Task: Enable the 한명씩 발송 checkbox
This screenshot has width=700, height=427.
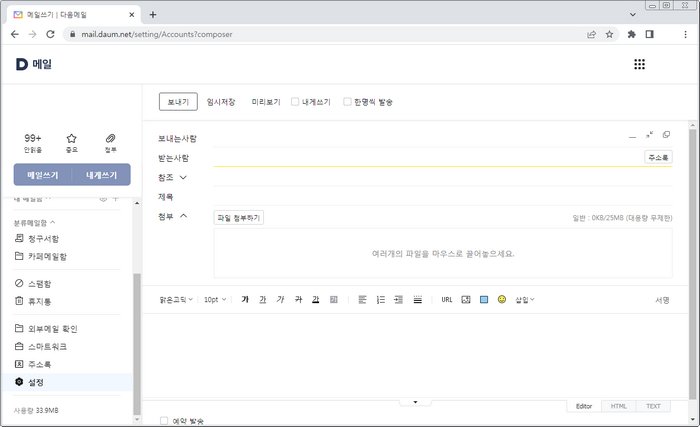Action: [347, 102]
